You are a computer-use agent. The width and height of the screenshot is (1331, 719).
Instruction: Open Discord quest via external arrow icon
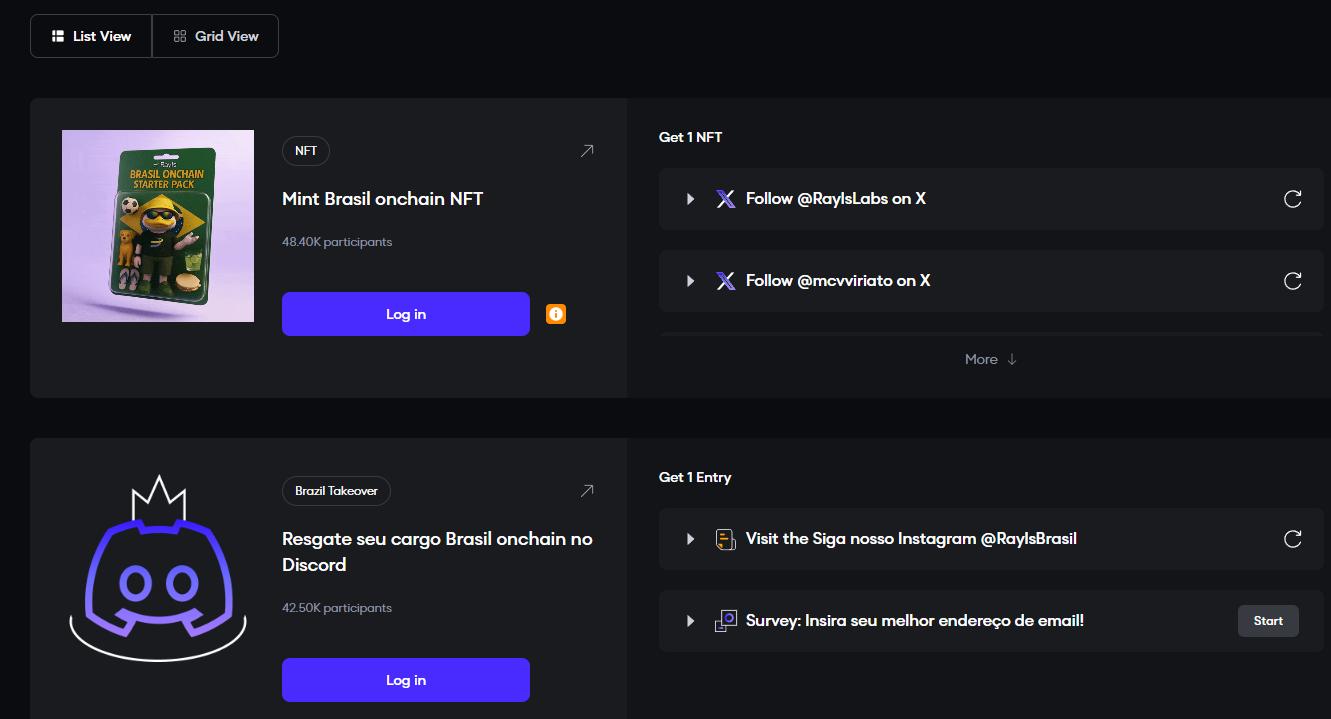click(x=587, y=491)
